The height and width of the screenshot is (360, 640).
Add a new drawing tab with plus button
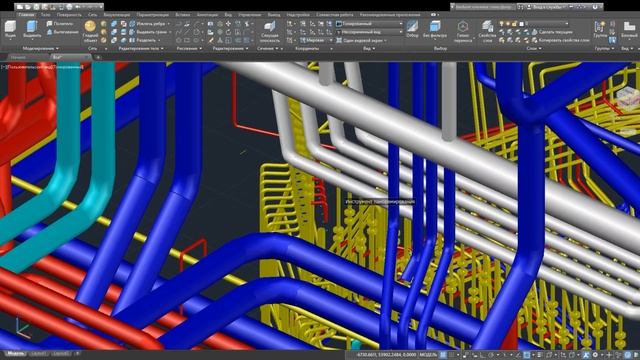98,57
